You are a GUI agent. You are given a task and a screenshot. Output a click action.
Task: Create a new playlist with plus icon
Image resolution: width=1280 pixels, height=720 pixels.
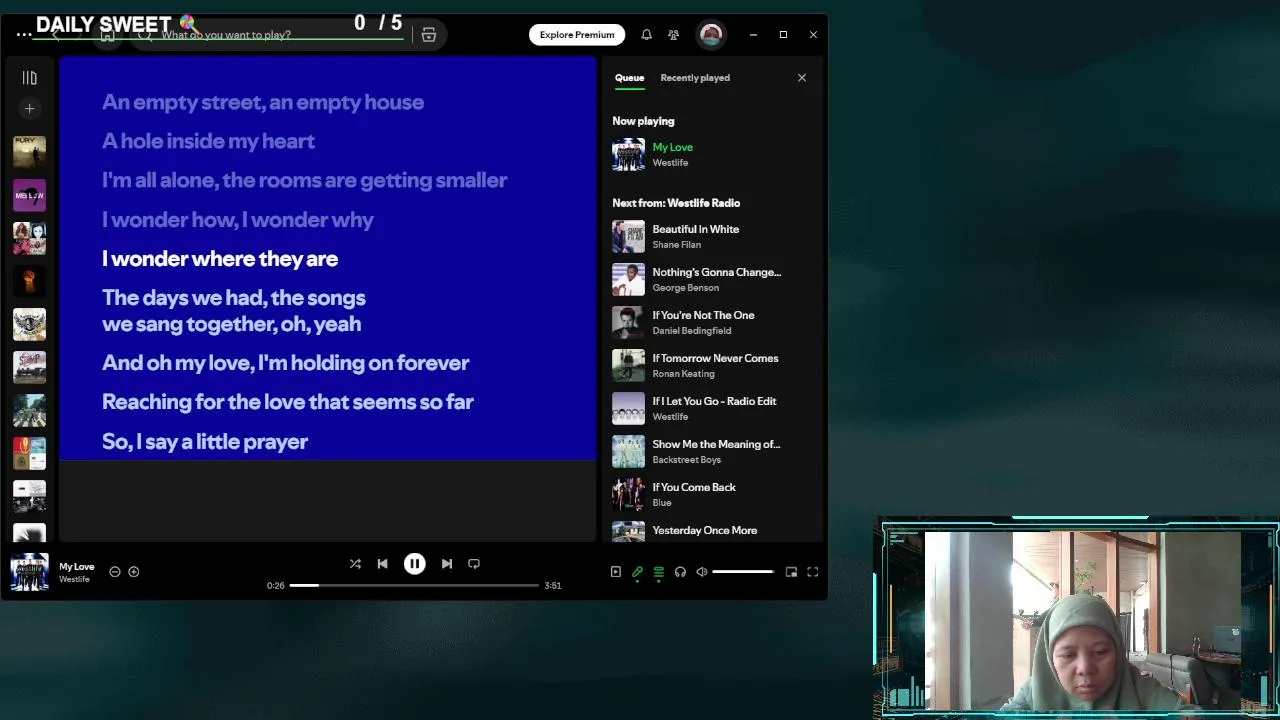(29, 108)
